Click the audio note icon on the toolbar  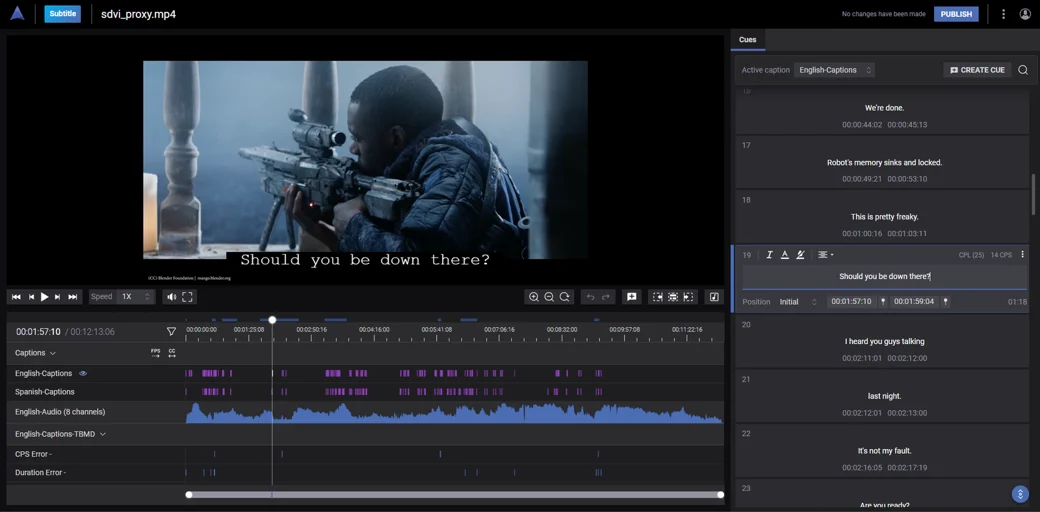pos(714,297)
